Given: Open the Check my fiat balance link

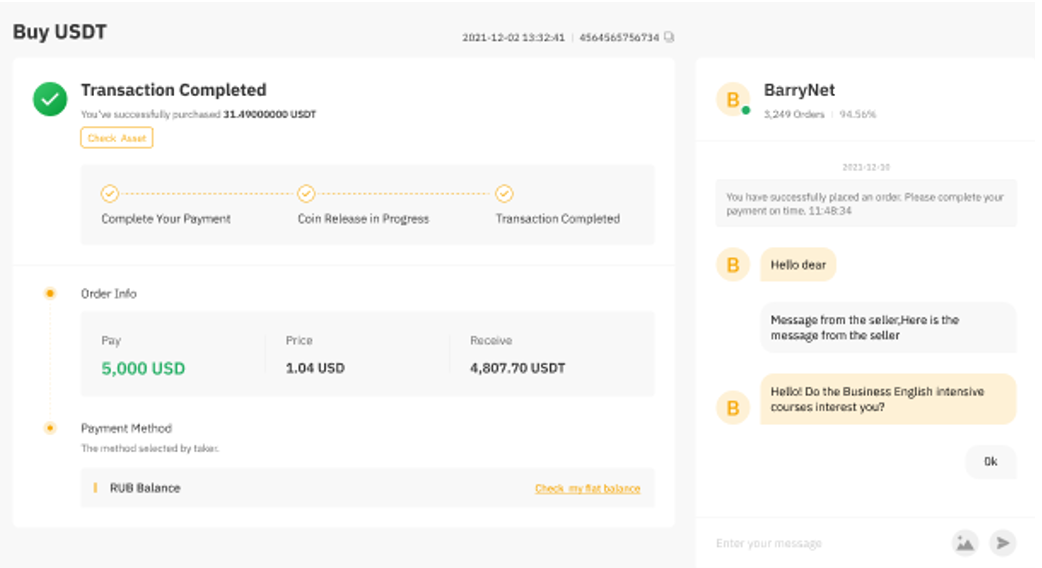Looking at the screenshot, I should coord(587,488).
